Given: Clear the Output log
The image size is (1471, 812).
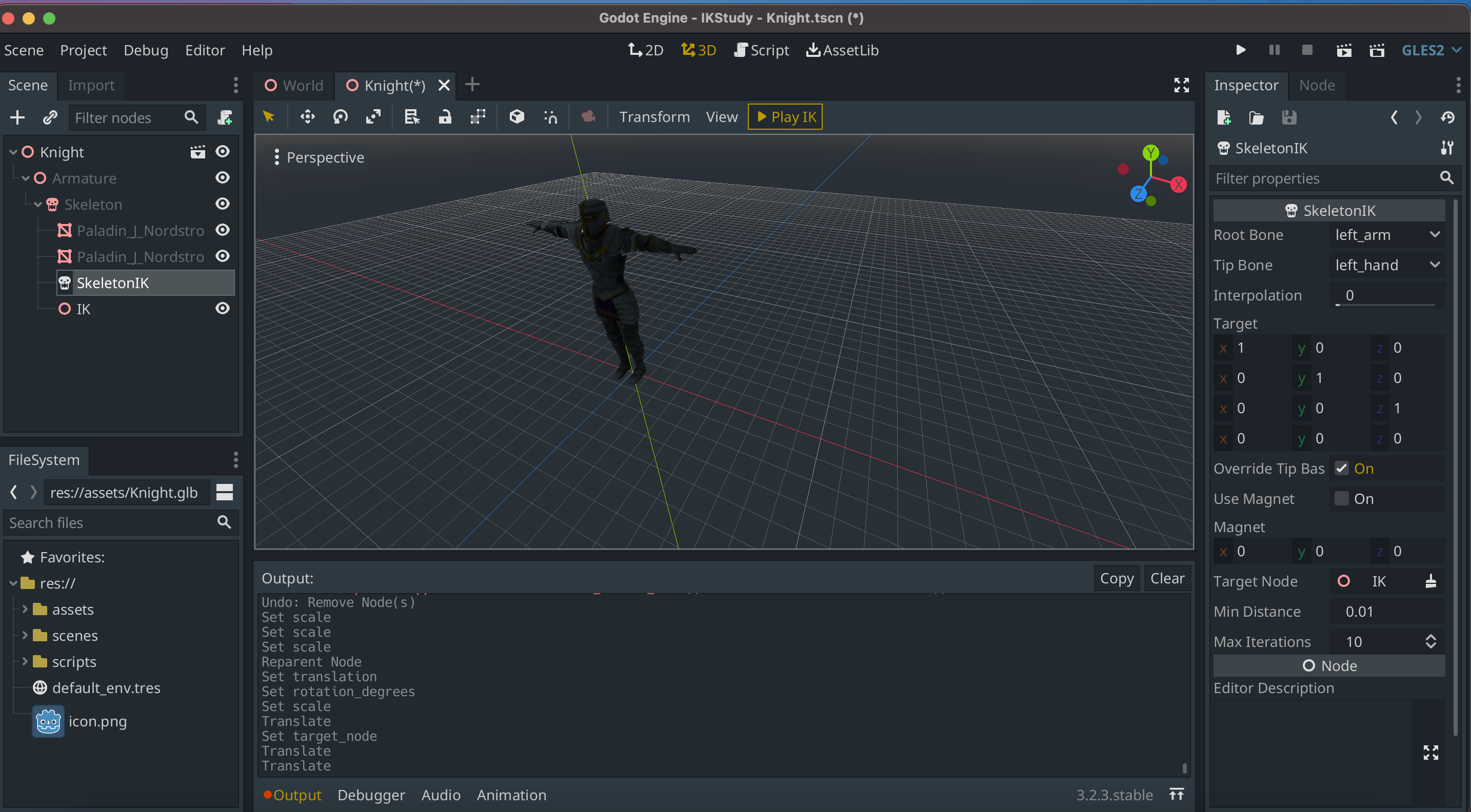Looking at the screenshot, I should coord(1167,577).
